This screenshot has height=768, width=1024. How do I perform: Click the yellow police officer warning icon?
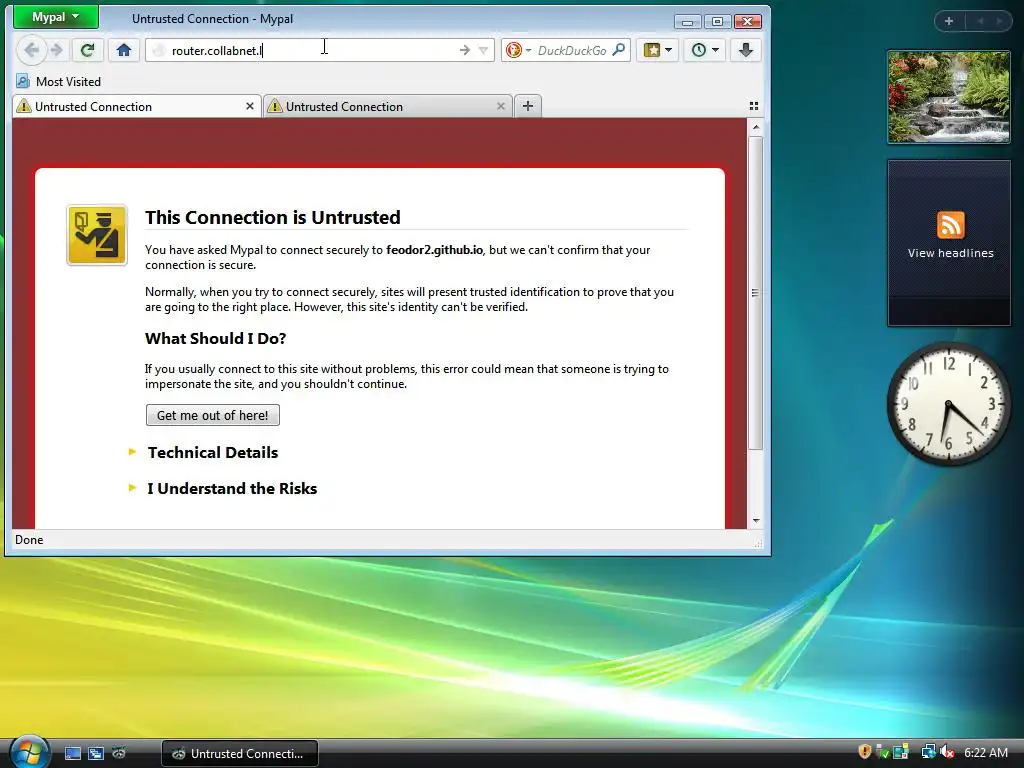[x=97, y=235]
